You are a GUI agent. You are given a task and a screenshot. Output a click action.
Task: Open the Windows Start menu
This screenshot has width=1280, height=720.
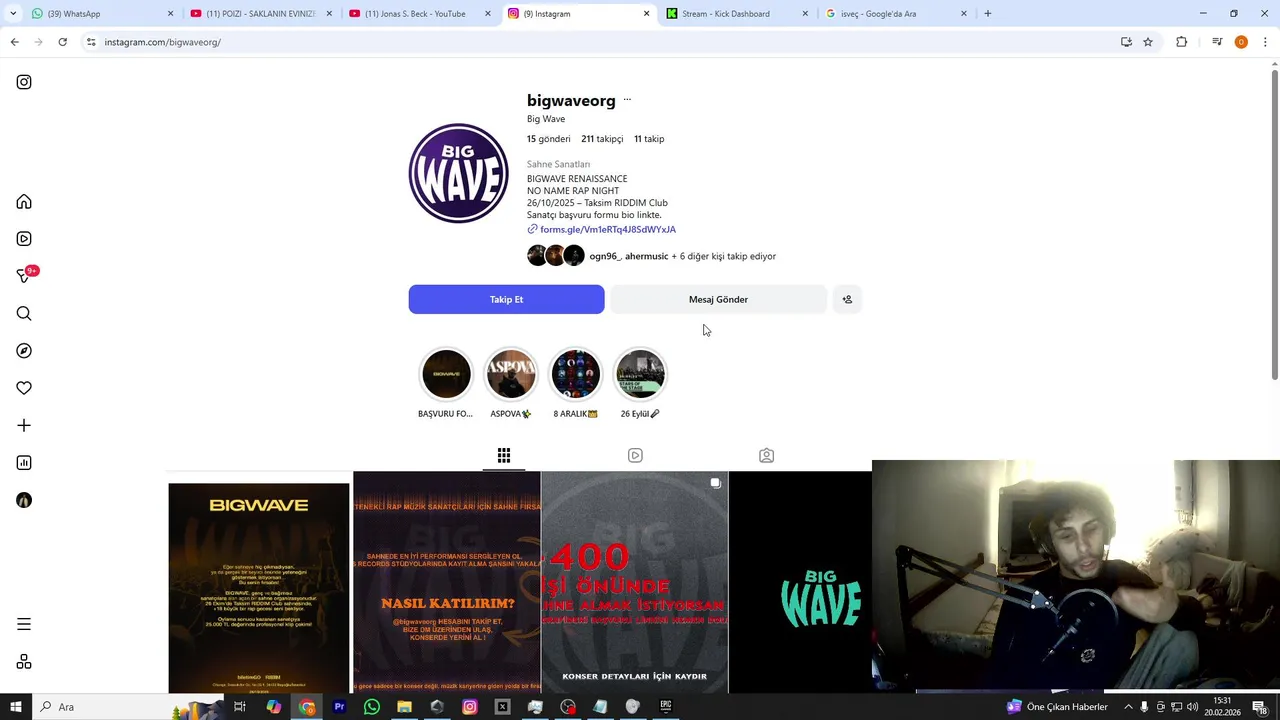(x=15, y=707)
